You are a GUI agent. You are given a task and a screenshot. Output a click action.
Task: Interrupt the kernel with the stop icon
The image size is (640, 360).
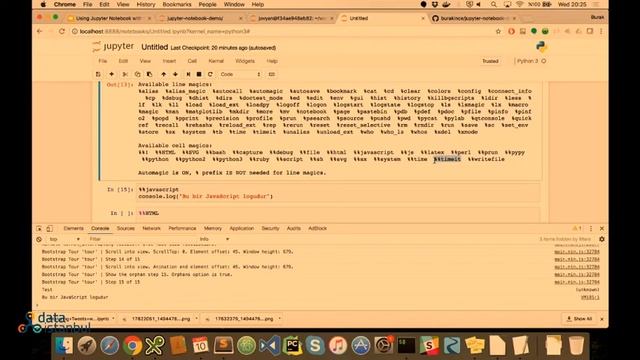[199, 74]
